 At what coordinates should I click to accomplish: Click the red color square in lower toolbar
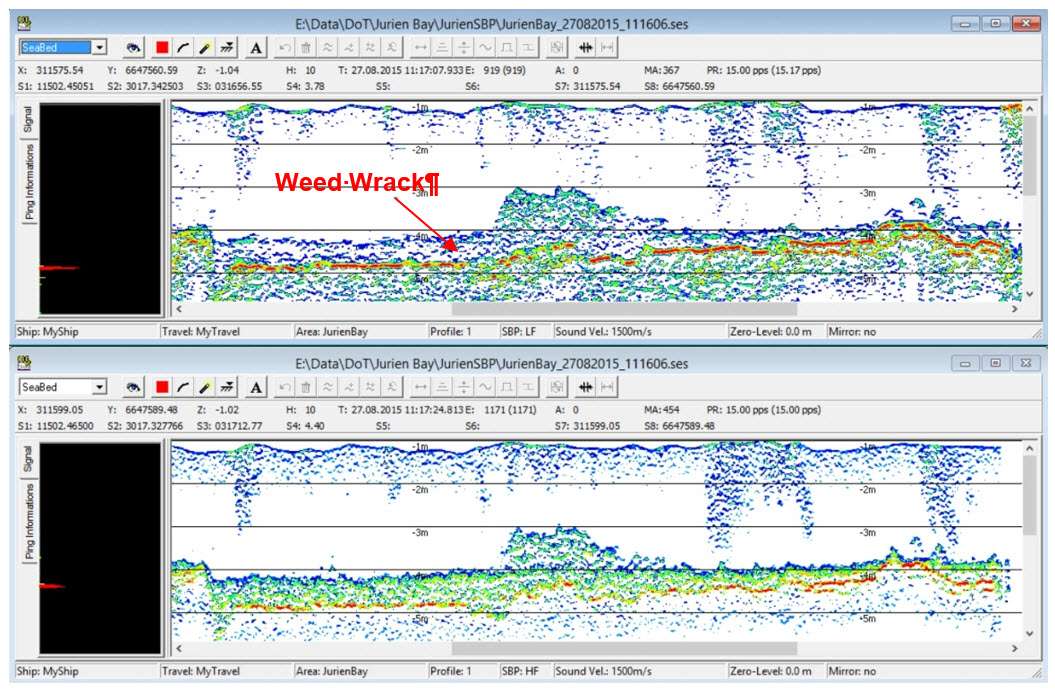pos(162,387)
